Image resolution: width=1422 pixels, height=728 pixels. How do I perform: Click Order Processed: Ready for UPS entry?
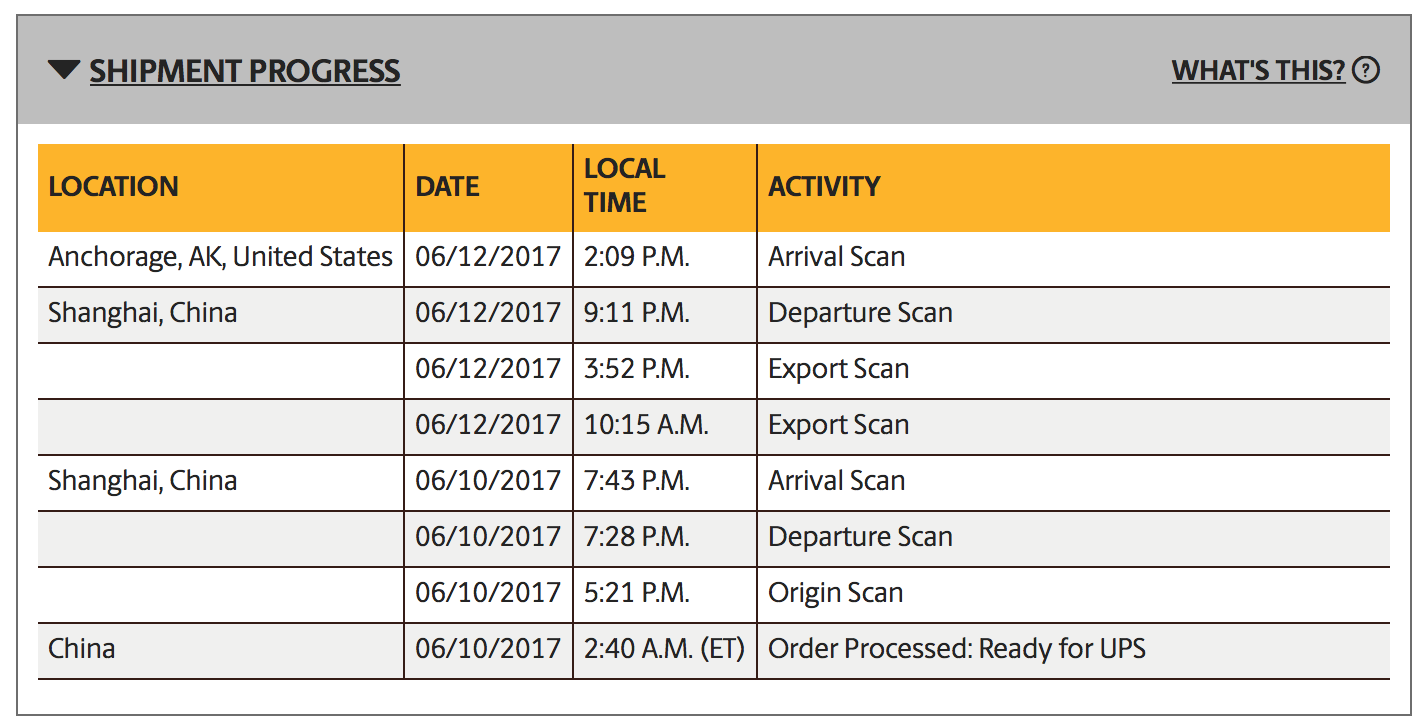pos(956,649)
